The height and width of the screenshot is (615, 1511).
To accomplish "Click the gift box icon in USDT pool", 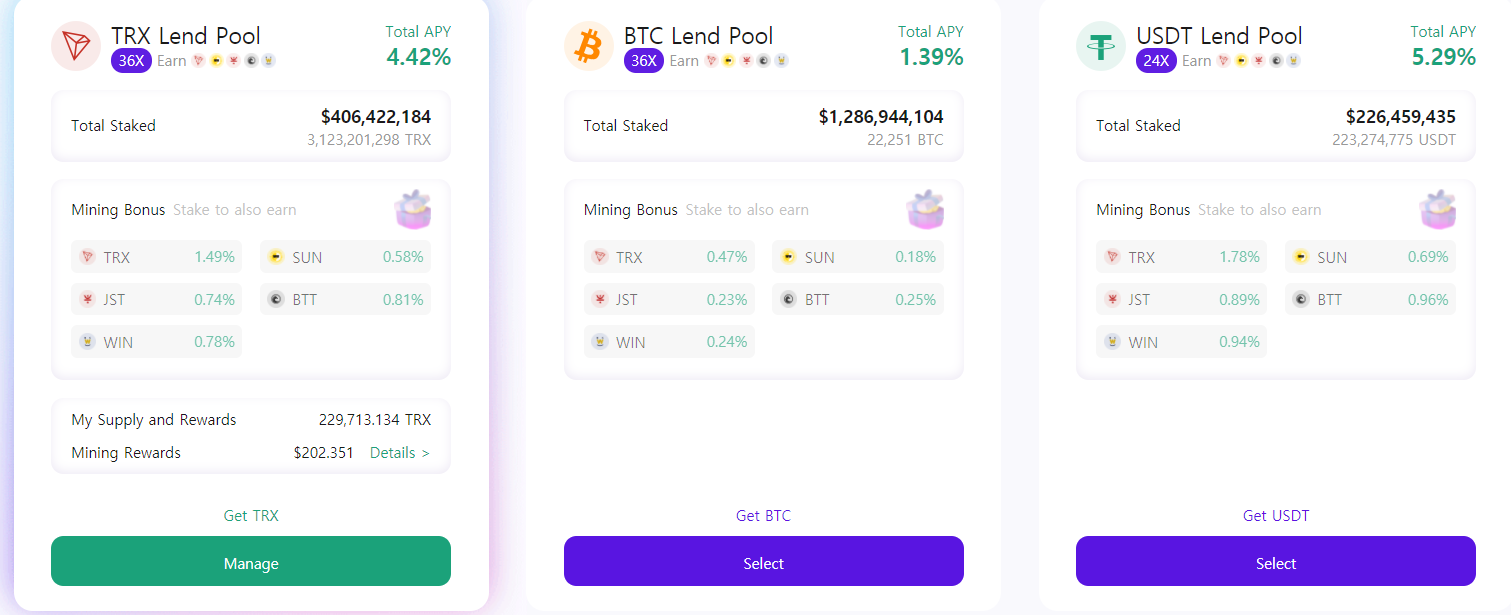I will coord(1438,210).
